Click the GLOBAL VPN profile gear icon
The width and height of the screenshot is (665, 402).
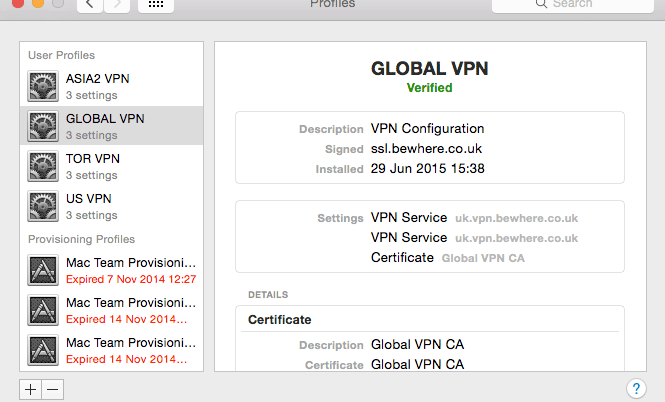(x=43, y=126)
